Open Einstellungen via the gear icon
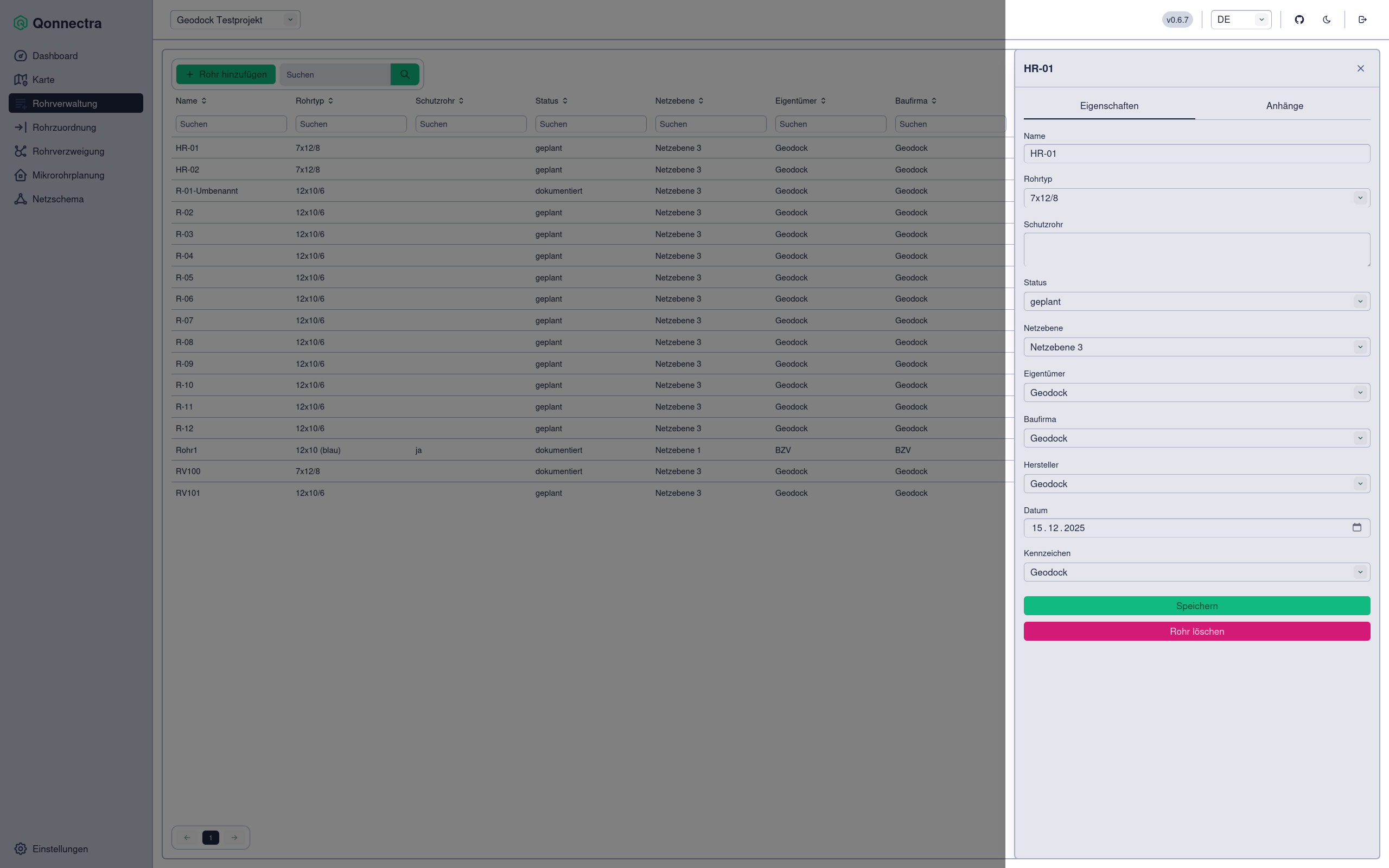Viewport: 1389px width, 868px height. tap(21, 848)
